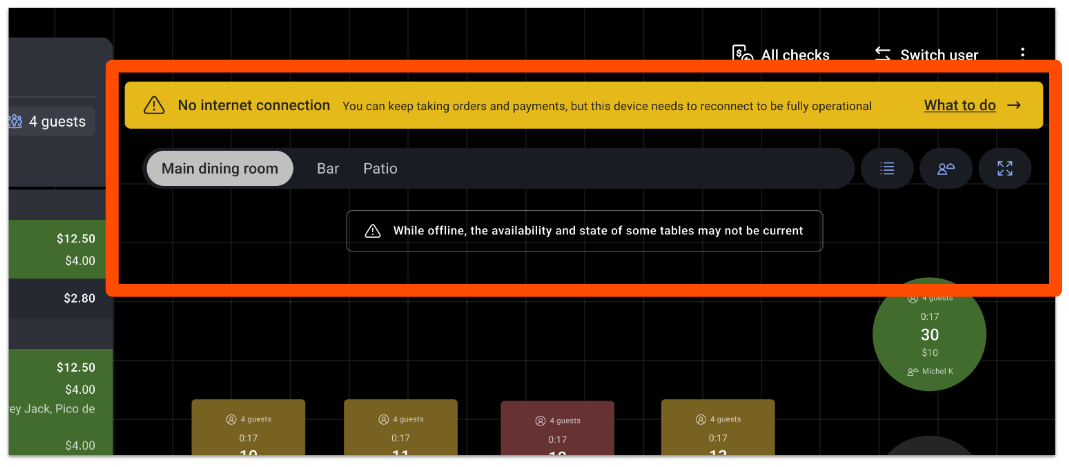Click the server assignment people icon
Viewport: 1069px width, 467px height.
click(946, 169)
